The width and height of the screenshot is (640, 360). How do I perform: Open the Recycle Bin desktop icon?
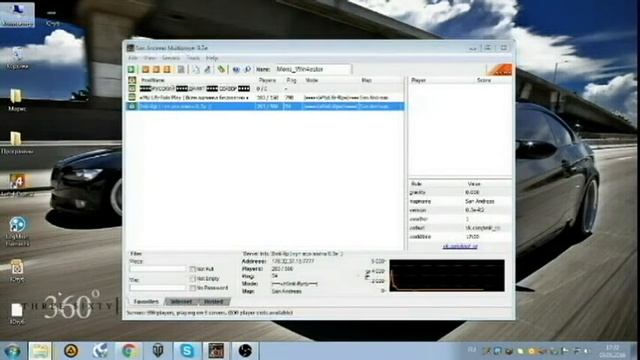tap(17, 58)
